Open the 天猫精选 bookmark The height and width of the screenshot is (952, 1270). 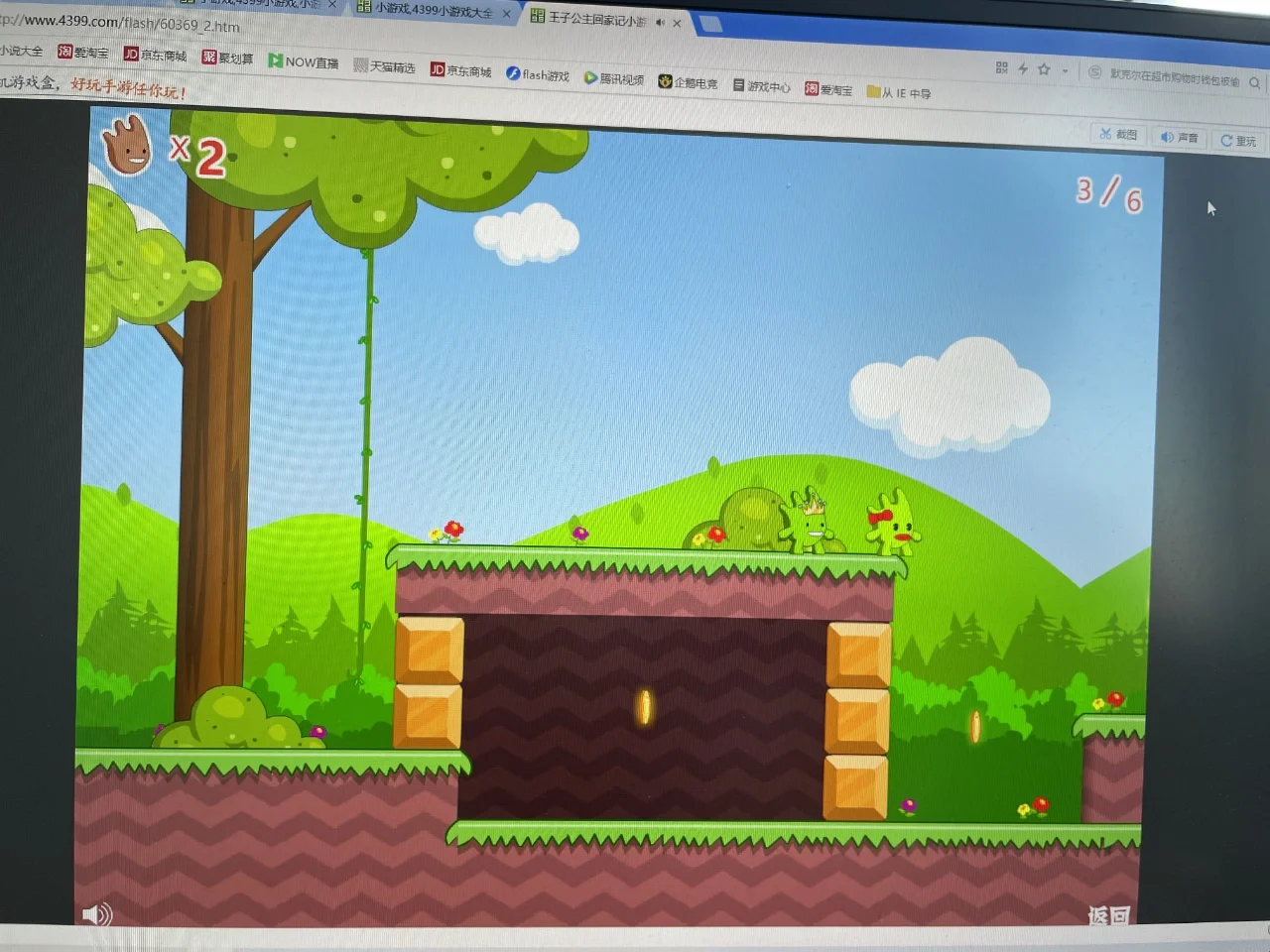(385, 66)
